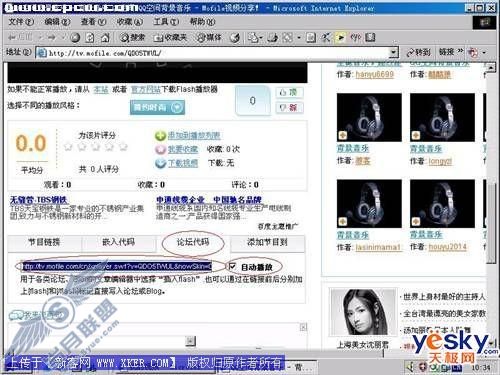The height and width of the screenshot is (375, 500).
Task: Click the fifth rating star
Action: tap(123, 146)
